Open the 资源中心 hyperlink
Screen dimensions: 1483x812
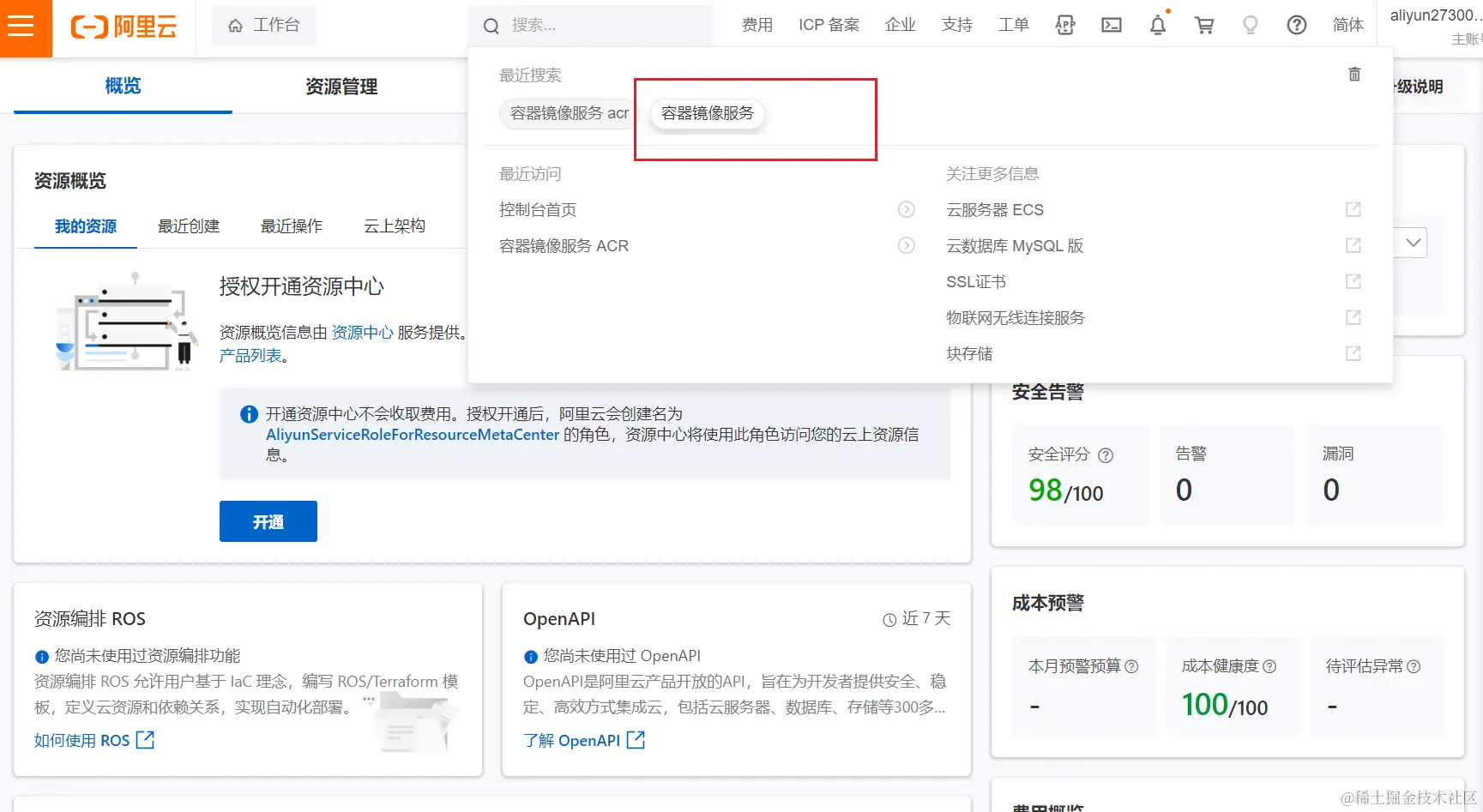(x=363, y=333)
